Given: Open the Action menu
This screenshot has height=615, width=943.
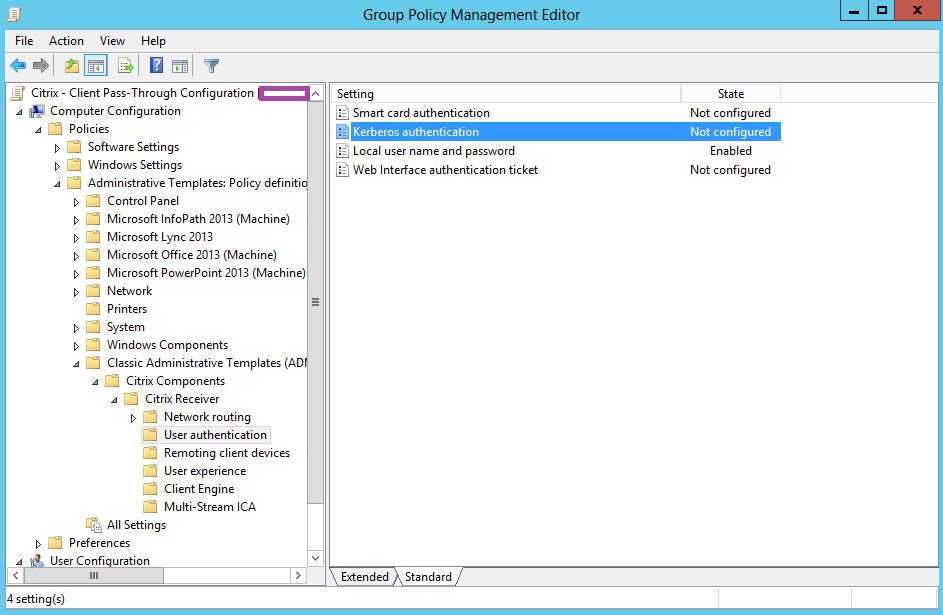Looking at the screenshot, I should [x=66, y=41].
